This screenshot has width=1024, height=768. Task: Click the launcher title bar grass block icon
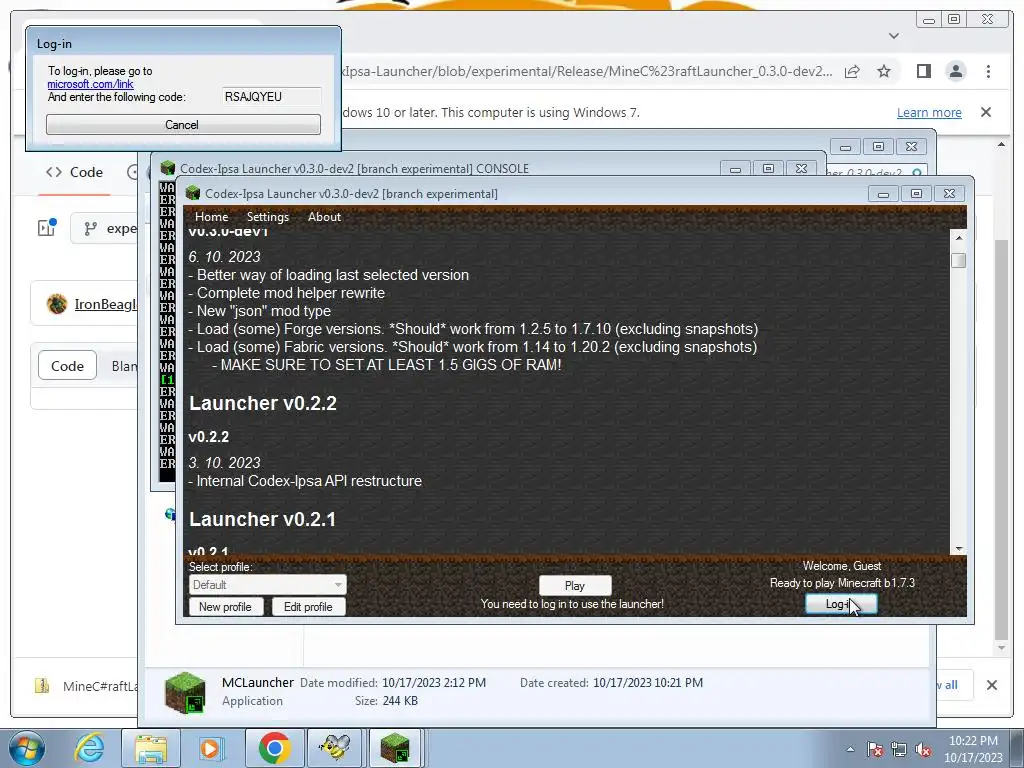[193, 193]
